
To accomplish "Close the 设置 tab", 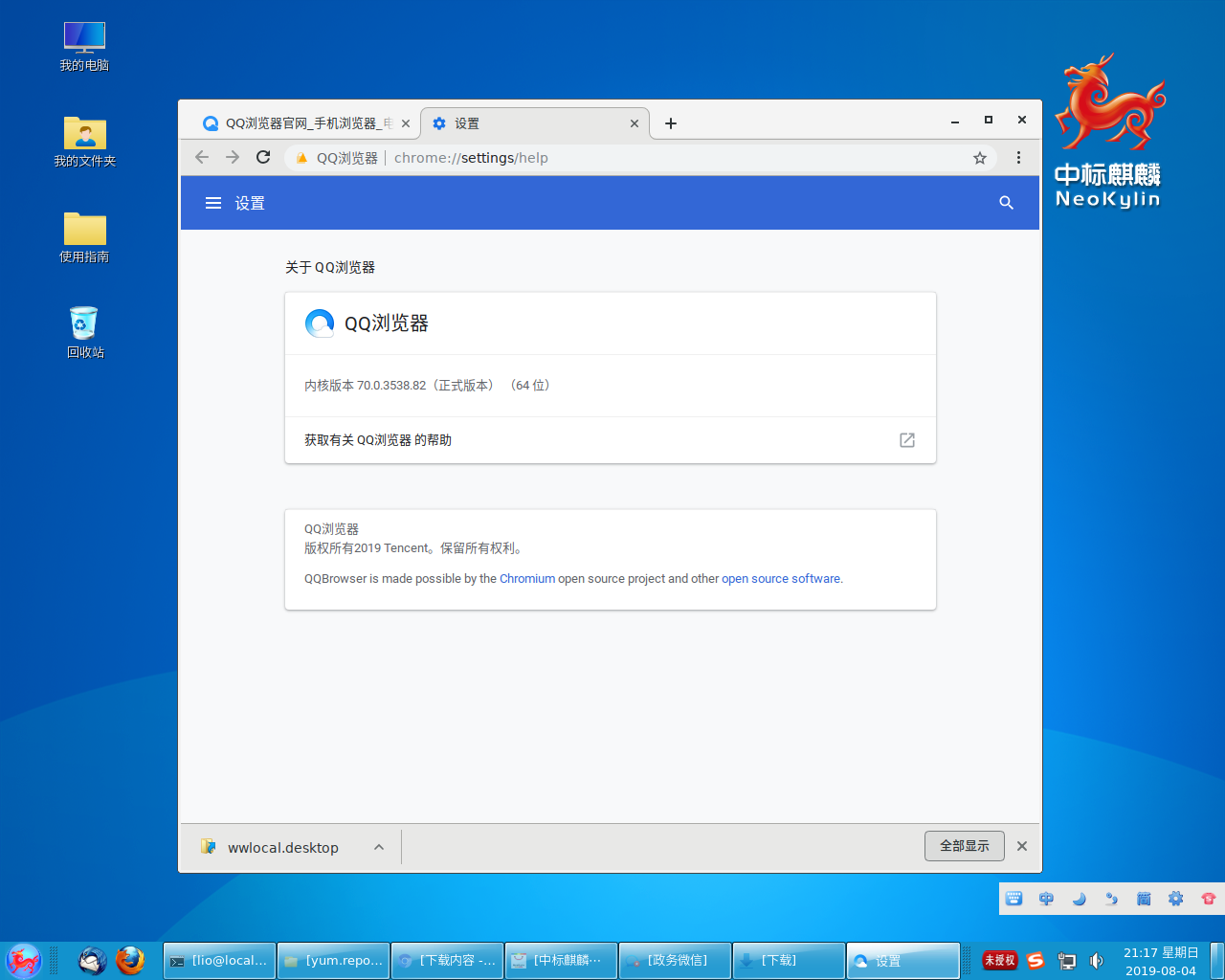I will [635, 123].
